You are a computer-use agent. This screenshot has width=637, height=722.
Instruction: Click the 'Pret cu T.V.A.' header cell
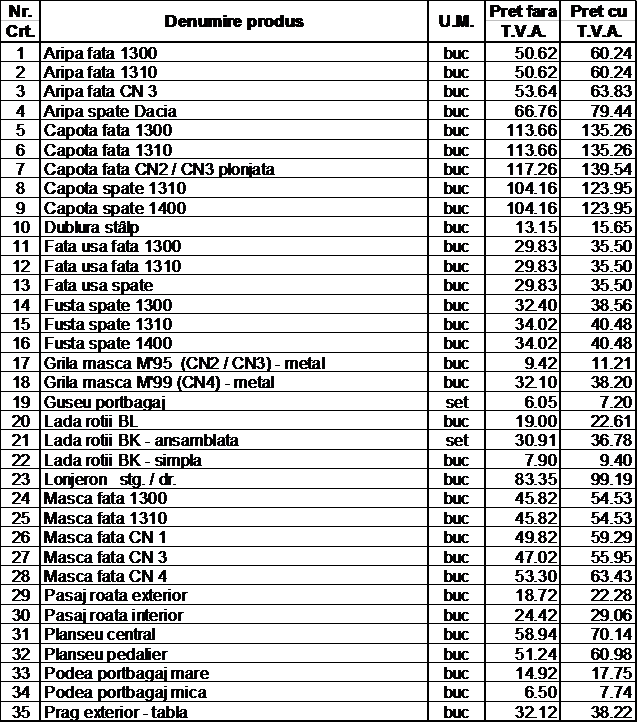pos(598,21)
